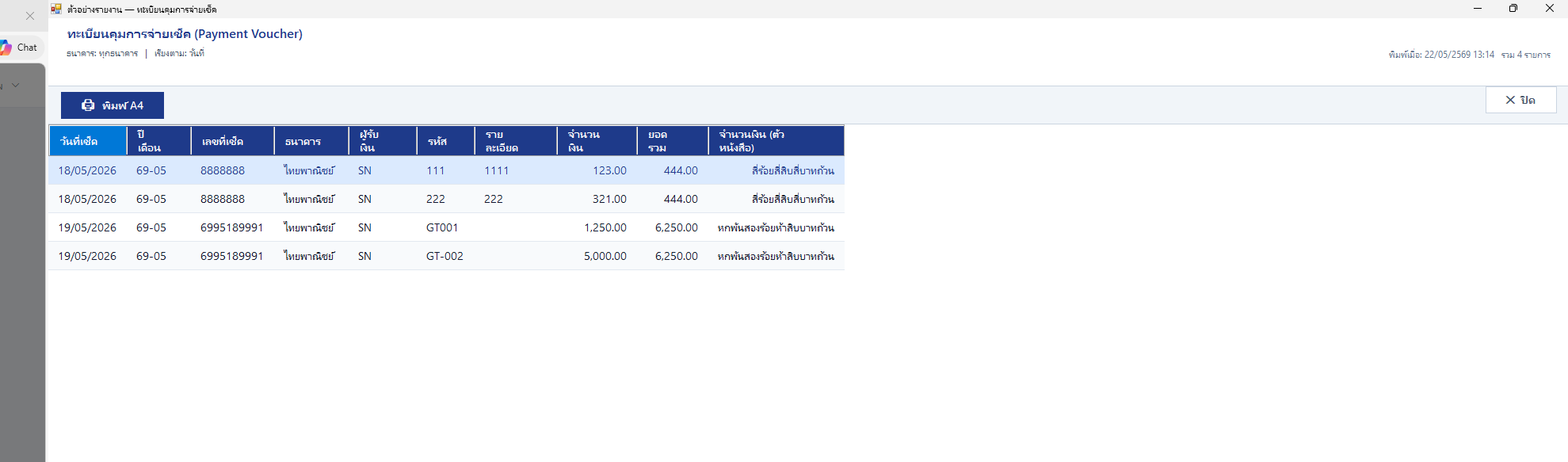Screen dimensions: 1568x462
Task: Click the ยอดรวม column header
Action: [673, 141]
